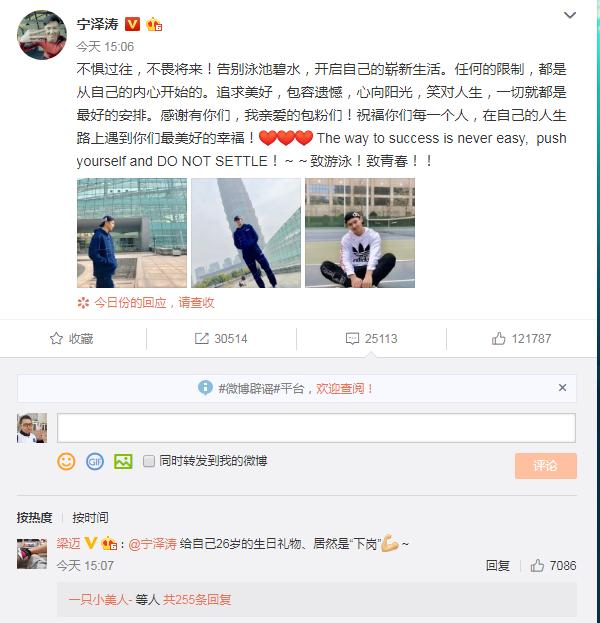Close the 微博辟谣 notice banner
This screenshot has height=623, width=600.
(x=562, y=388)
